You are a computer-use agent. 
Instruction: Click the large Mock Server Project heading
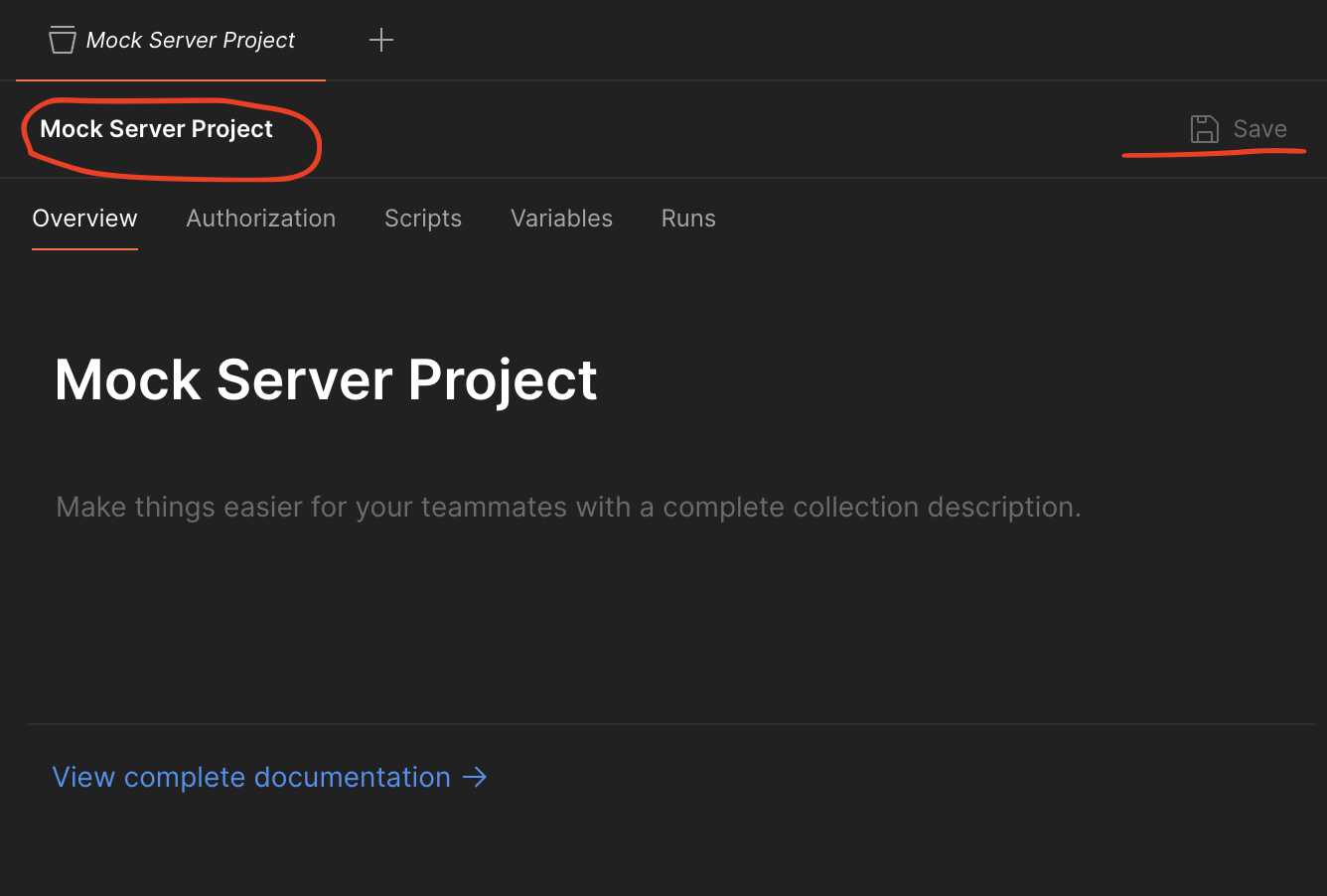click(x=326, y=379)
